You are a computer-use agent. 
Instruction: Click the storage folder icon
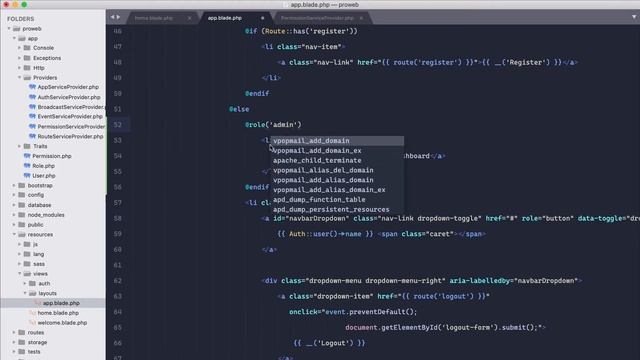[x=22, y=342]
